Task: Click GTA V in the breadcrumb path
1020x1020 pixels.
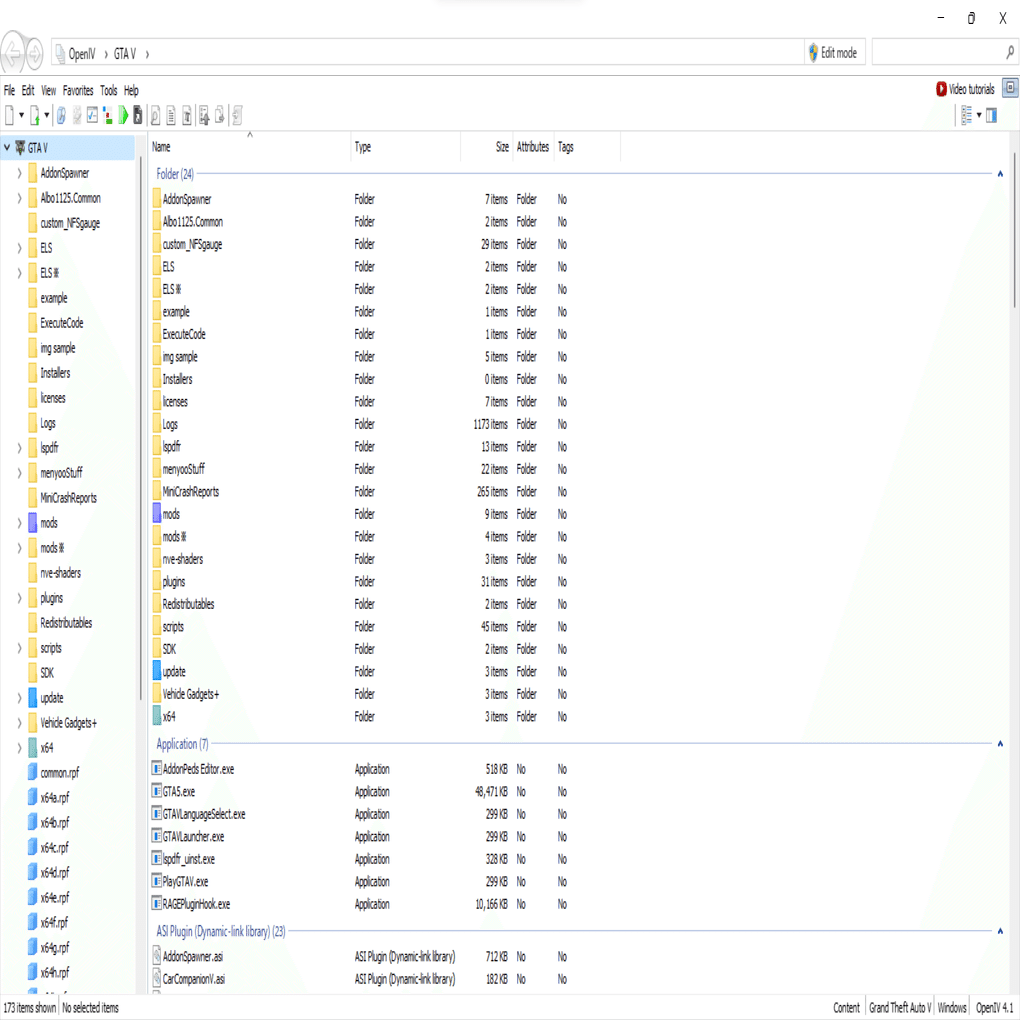Action: pyautogui.click(x=125, y=54)
